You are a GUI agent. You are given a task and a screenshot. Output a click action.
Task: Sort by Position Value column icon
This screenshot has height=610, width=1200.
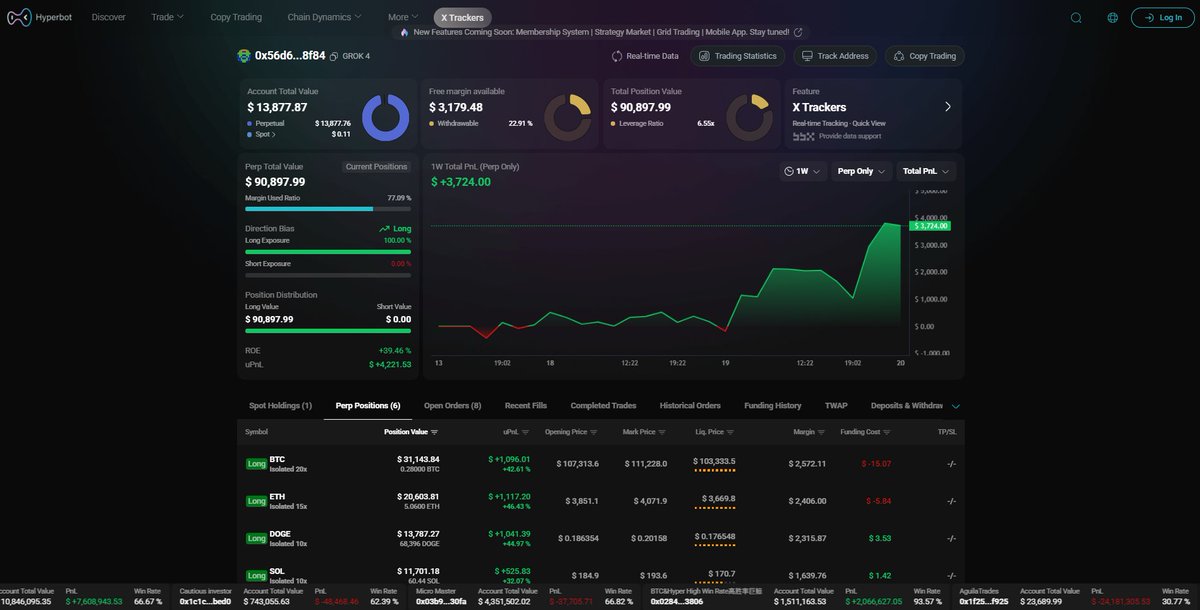(x=434, y=432)
